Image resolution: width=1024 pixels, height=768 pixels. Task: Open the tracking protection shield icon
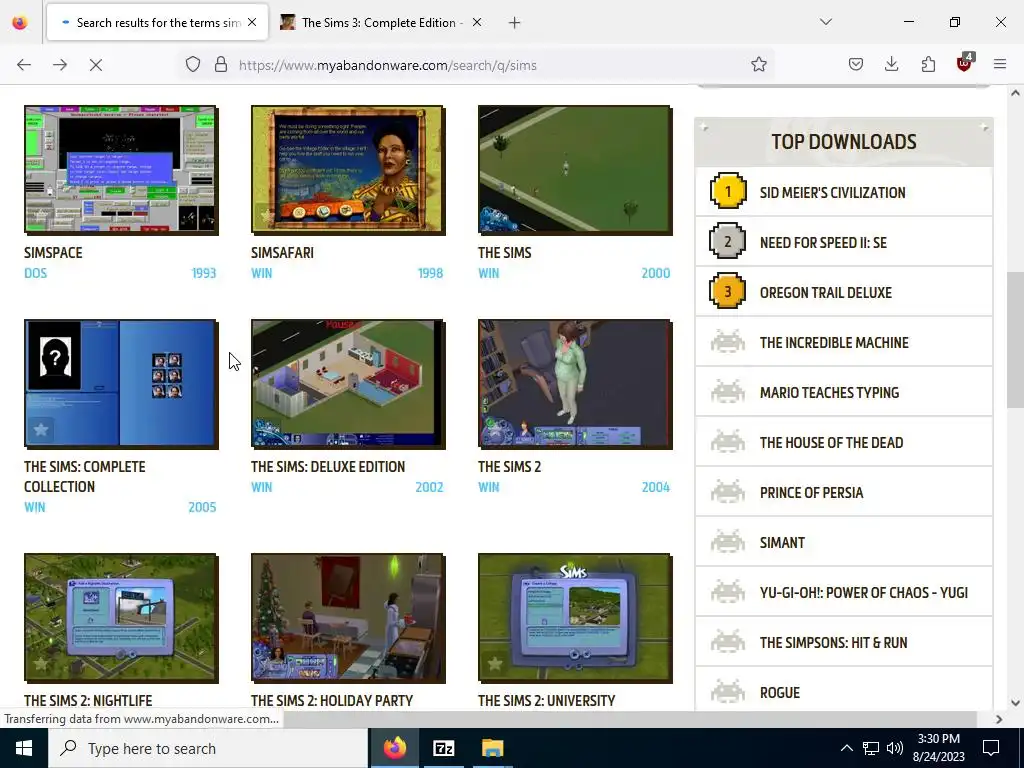[193, 65]
